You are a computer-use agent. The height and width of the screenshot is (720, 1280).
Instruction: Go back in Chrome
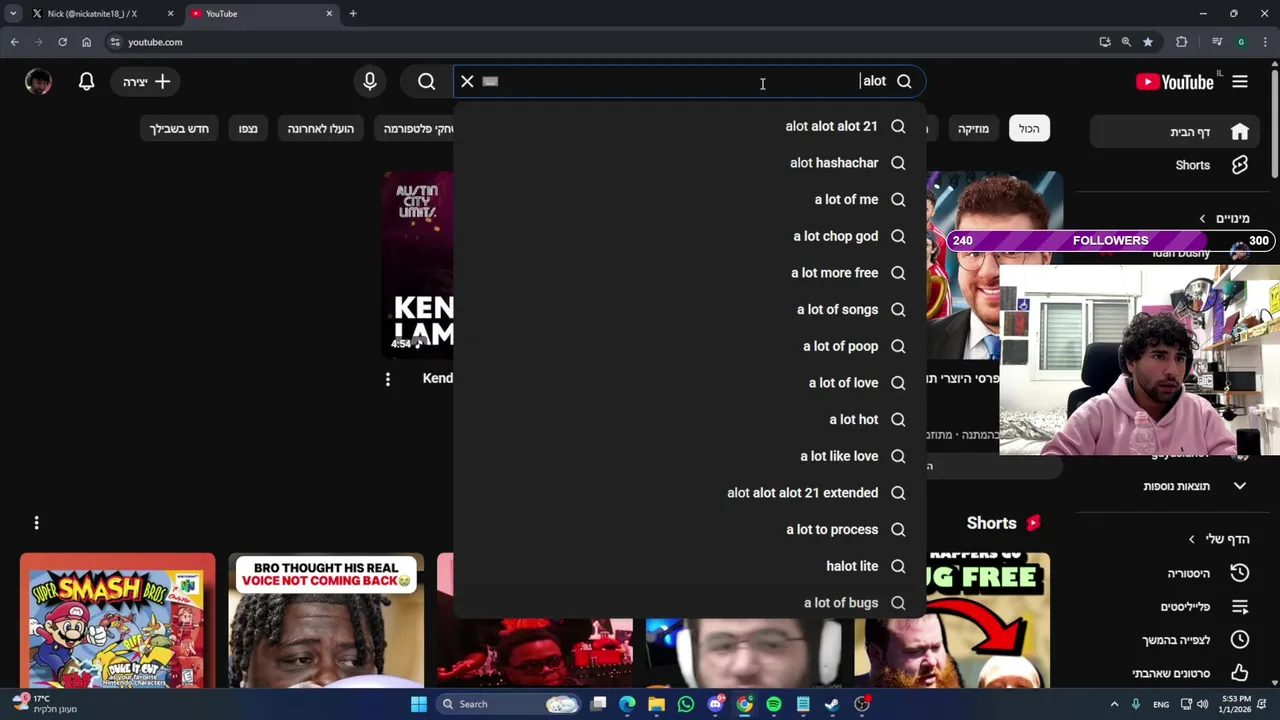[x=14, y=42]
